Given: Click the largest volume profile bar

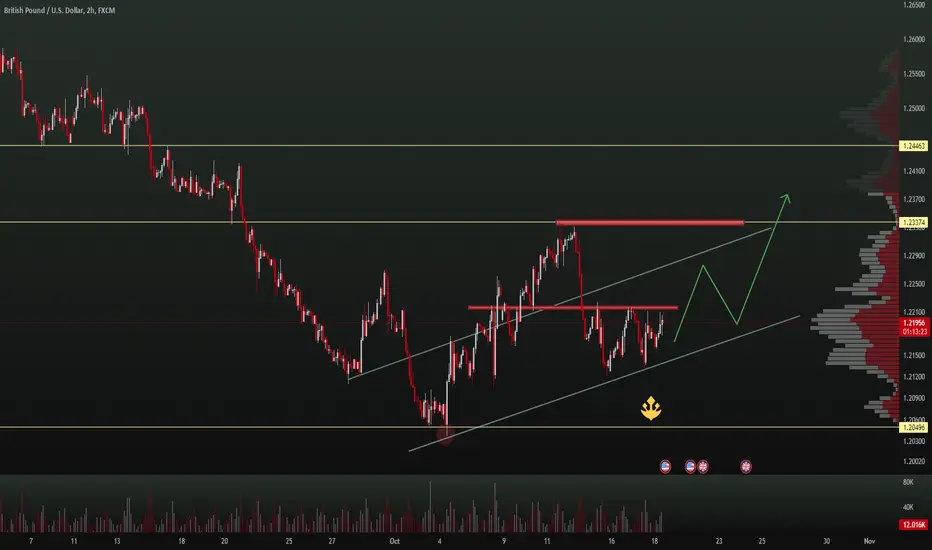Looking at the screenshot, I should 855,326.
